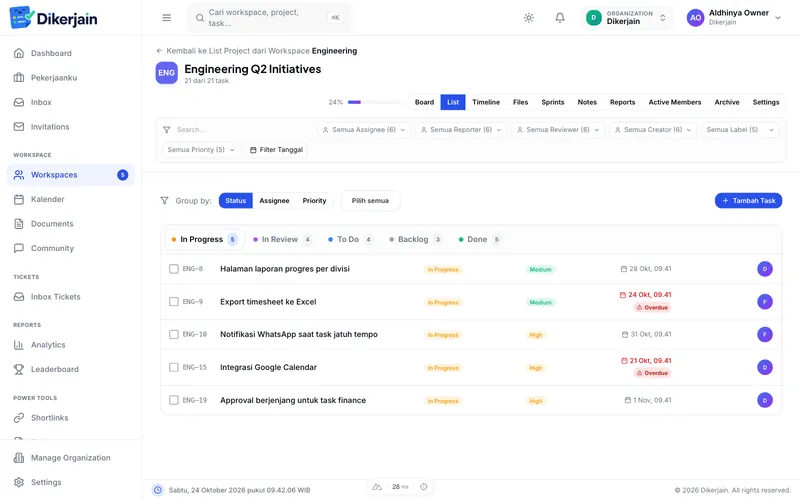800x500 pixels.
Task: Go back via Kembali ke List Project link
Action: coord(257,51)
